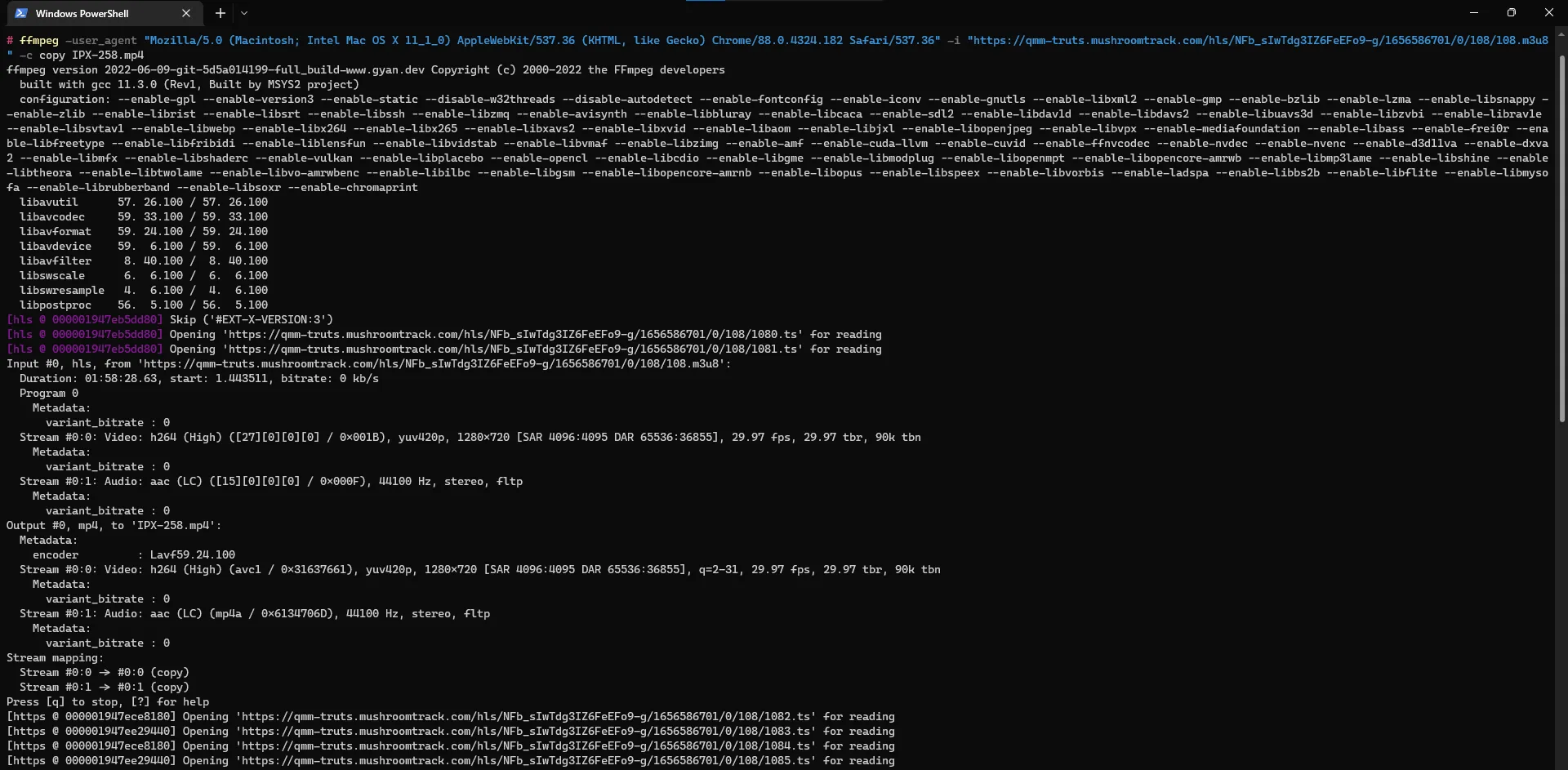This screenshot has height=770, width=1568.
Task: Click the 108.m3u8 URL in the ffmpeg command
Action: (x=1258, y=40)
